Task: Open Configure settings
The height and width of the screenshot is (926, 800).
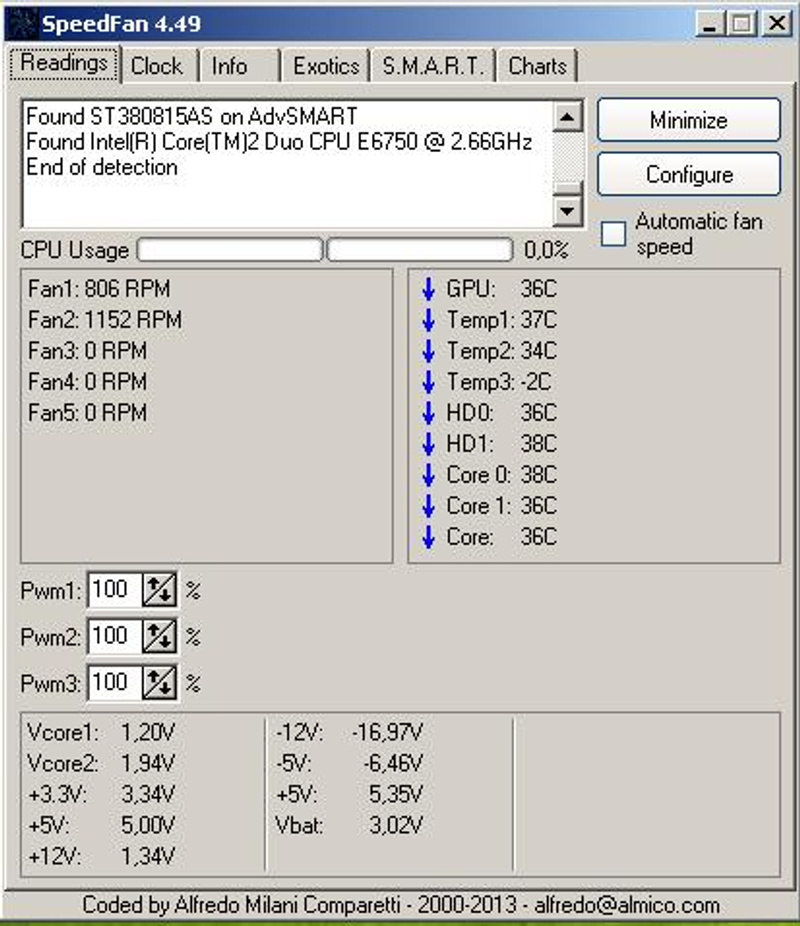Action: [689, 175]
